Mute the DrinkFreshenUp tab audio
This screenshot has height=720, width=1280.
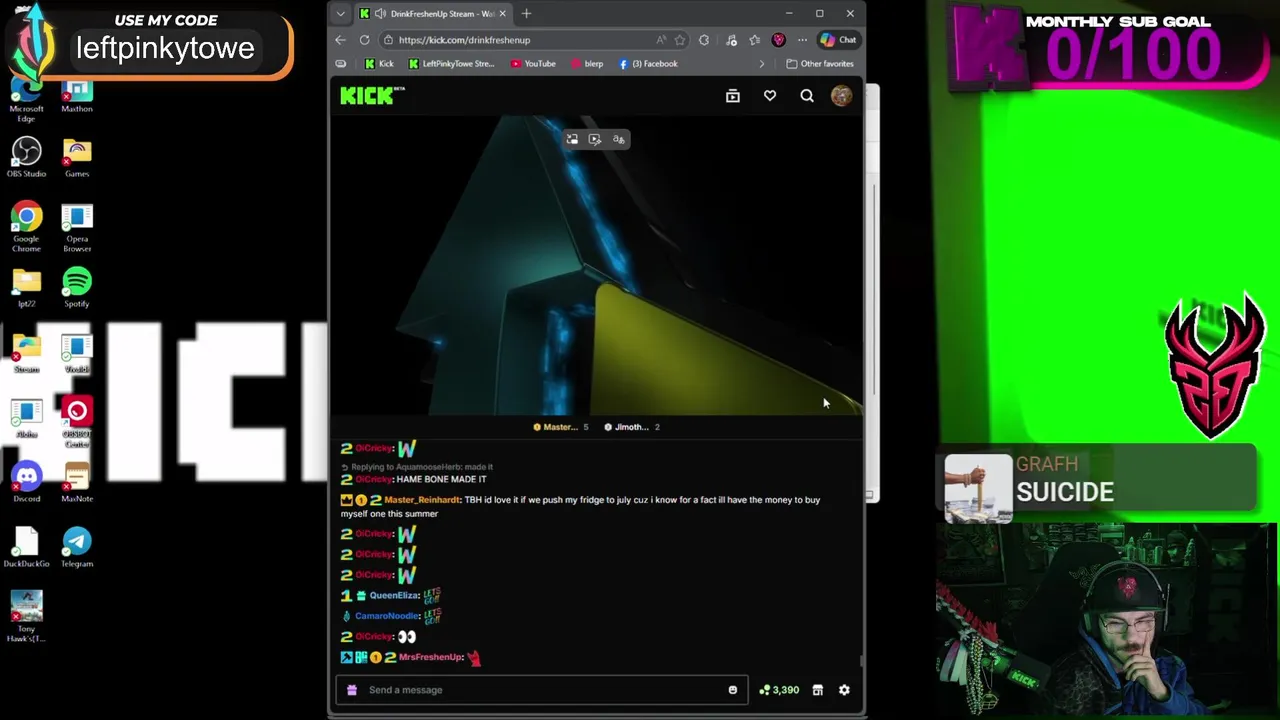point(380,14)
